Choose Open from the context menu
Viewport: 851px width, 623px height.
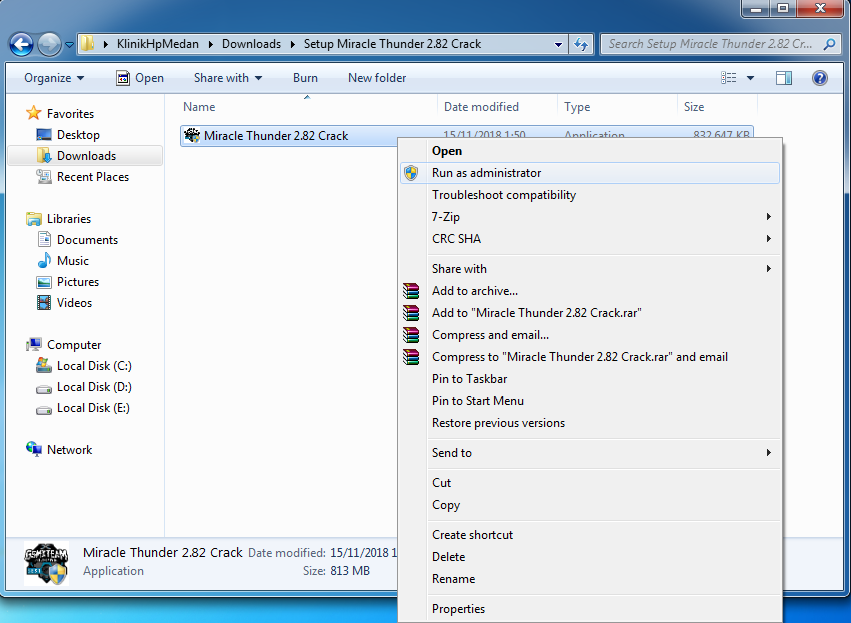point(590,151)
